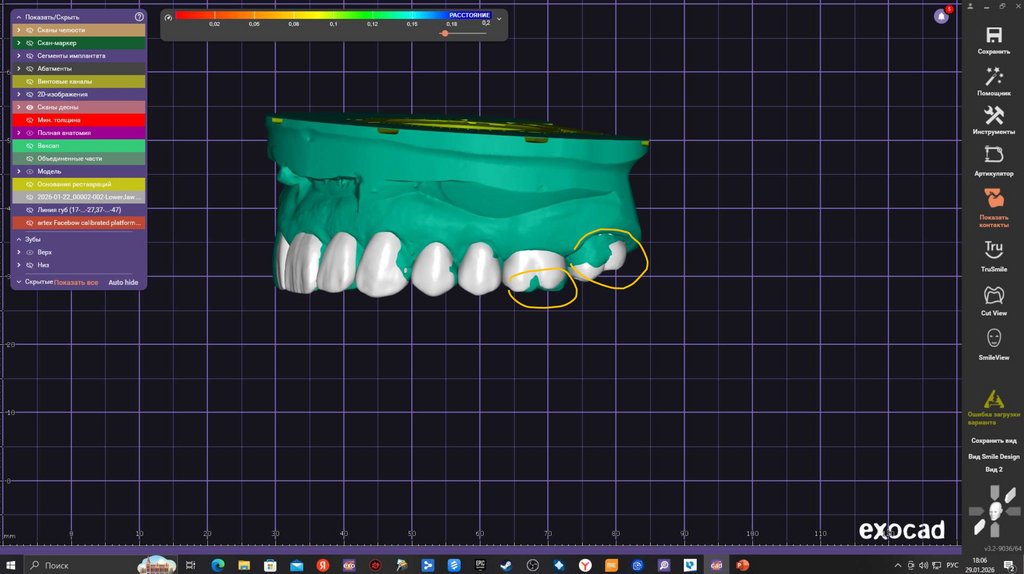Expand the Модель group
The image size is (1024, 574).
[18, 171]
